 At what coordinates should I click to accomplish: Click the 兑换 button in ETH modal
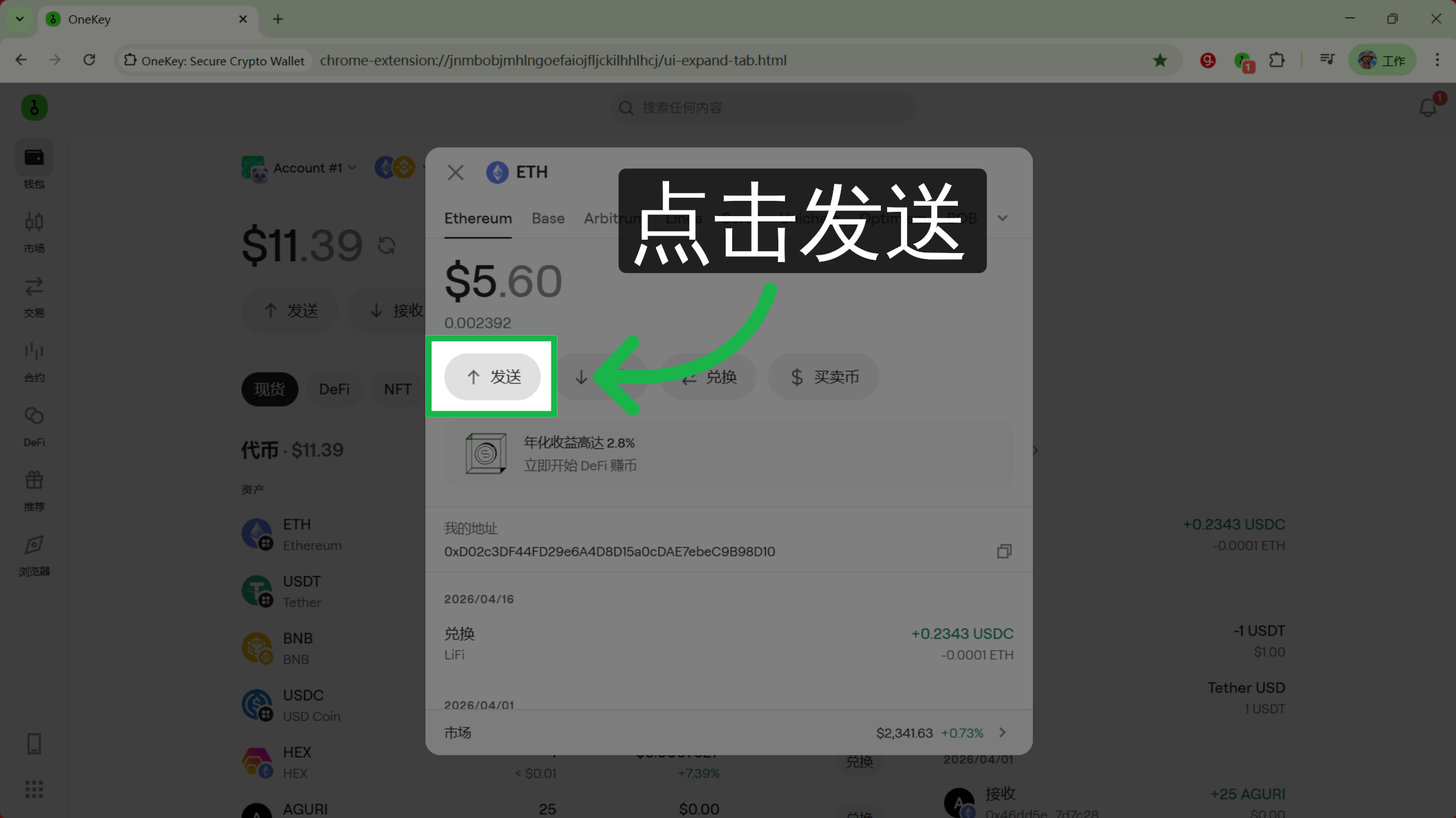coord(709,377)
